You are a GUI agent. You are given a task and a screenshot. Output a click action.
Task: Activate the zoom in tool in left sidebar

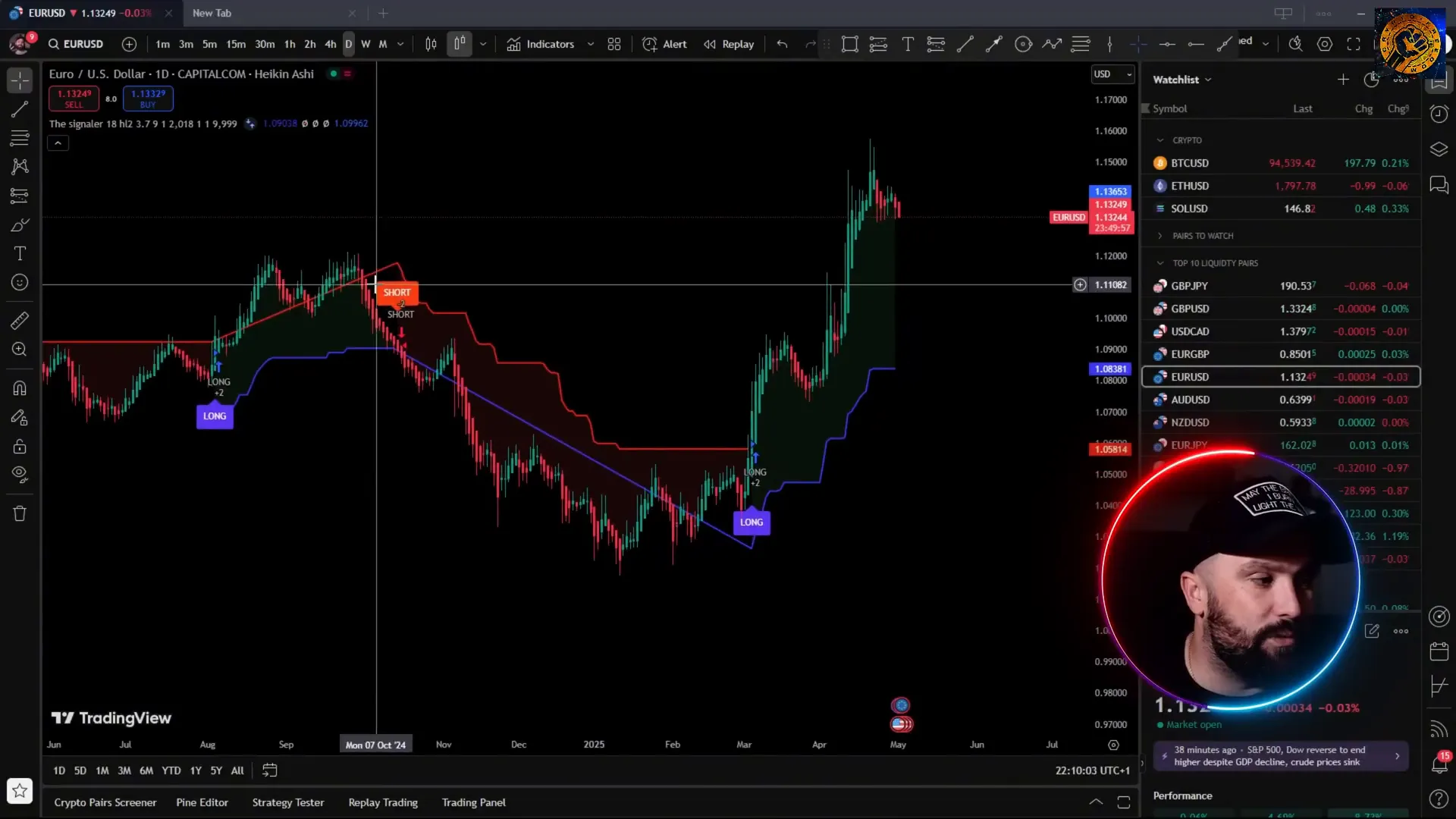(20, 350)
